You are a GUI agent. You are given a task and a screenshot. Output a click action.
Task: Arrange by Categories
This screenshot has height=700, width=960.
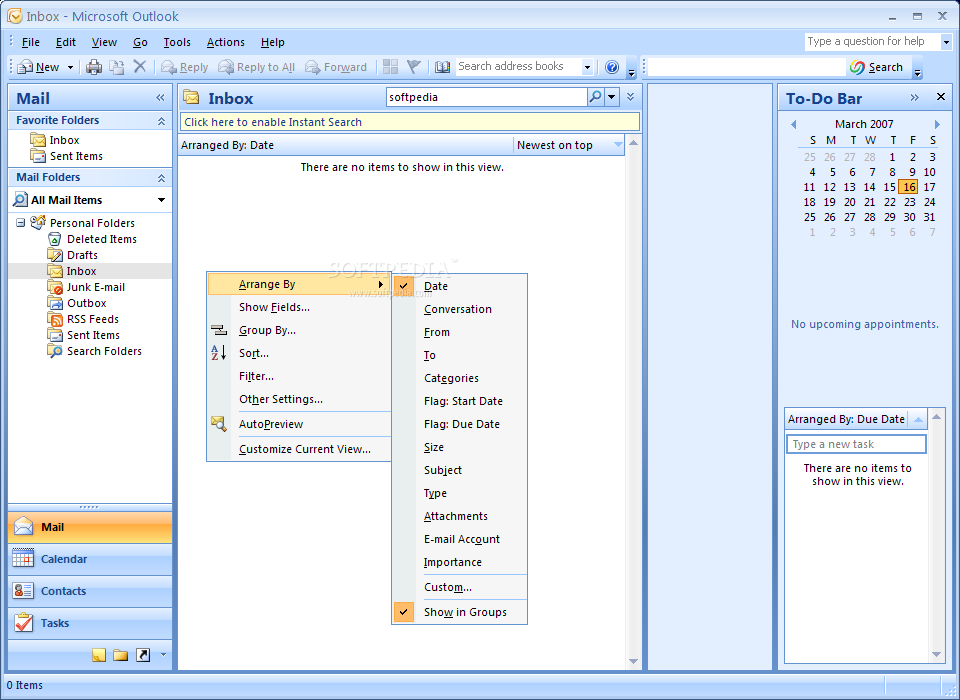pyautogui.click(x=459, y=378)
